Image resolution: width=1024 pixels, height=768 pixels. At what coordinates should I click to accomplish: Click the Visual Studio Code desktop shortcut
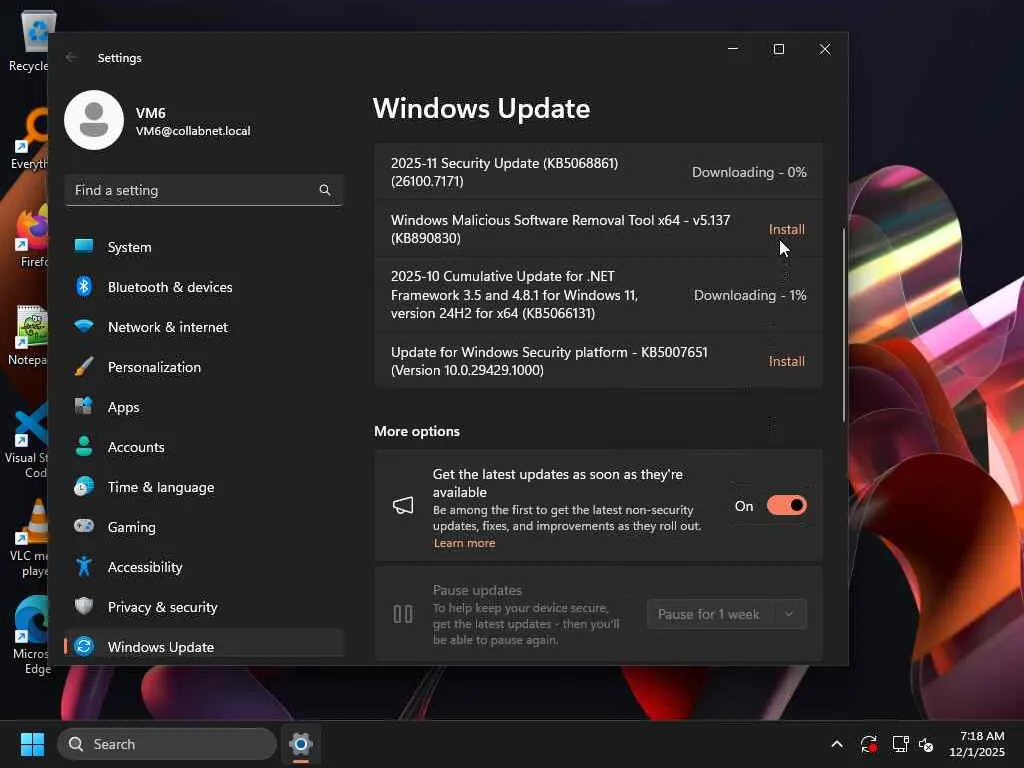pyautogui.click(x=27, y=441)
